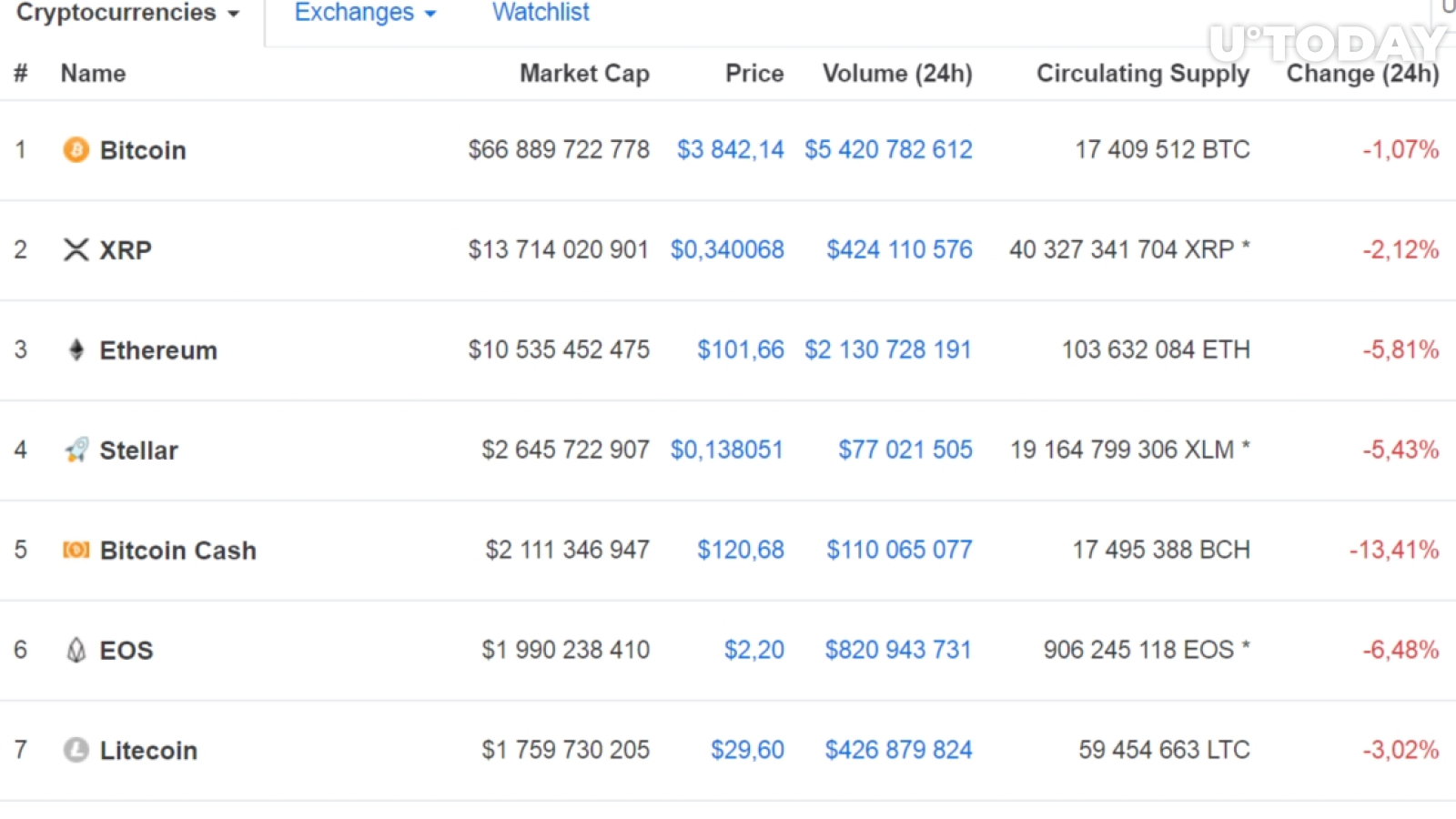
Task: Open the EOS name link
Action: (x=126, y=651)
